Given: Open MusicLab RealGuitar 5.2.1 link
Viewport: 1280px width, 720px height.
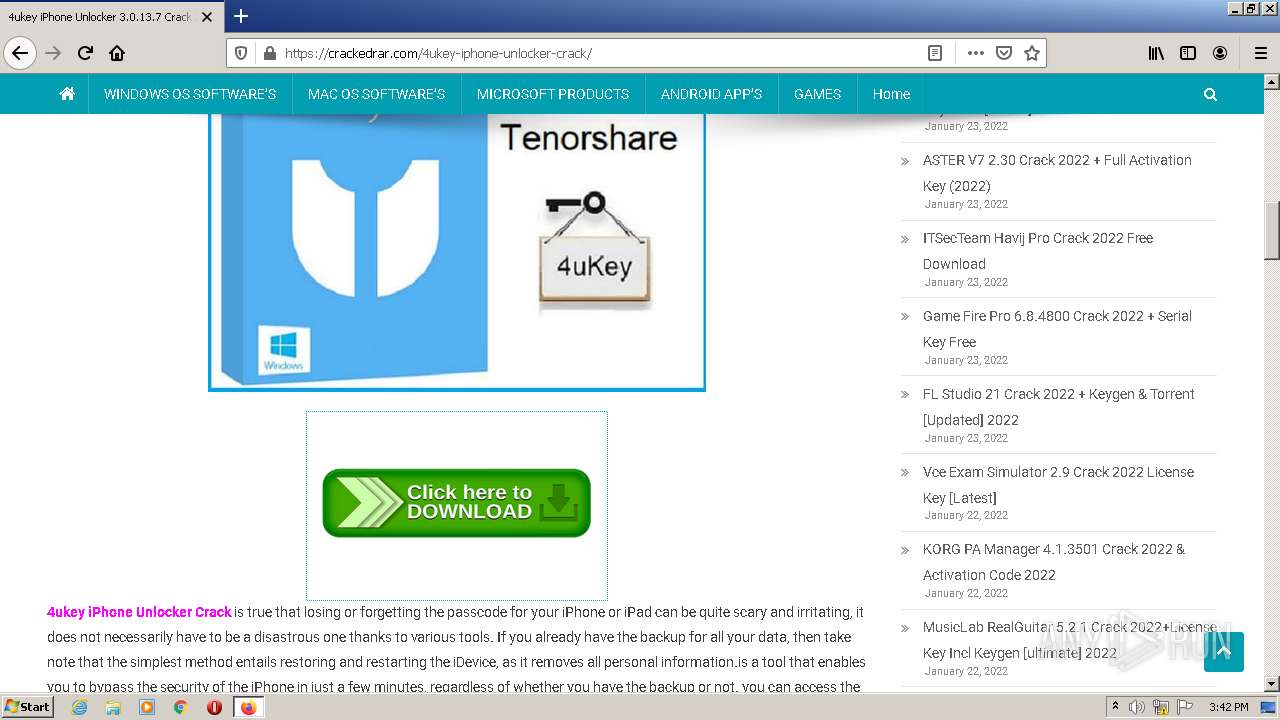Looking at the screenshot, I should click(x=1070, y=640).
